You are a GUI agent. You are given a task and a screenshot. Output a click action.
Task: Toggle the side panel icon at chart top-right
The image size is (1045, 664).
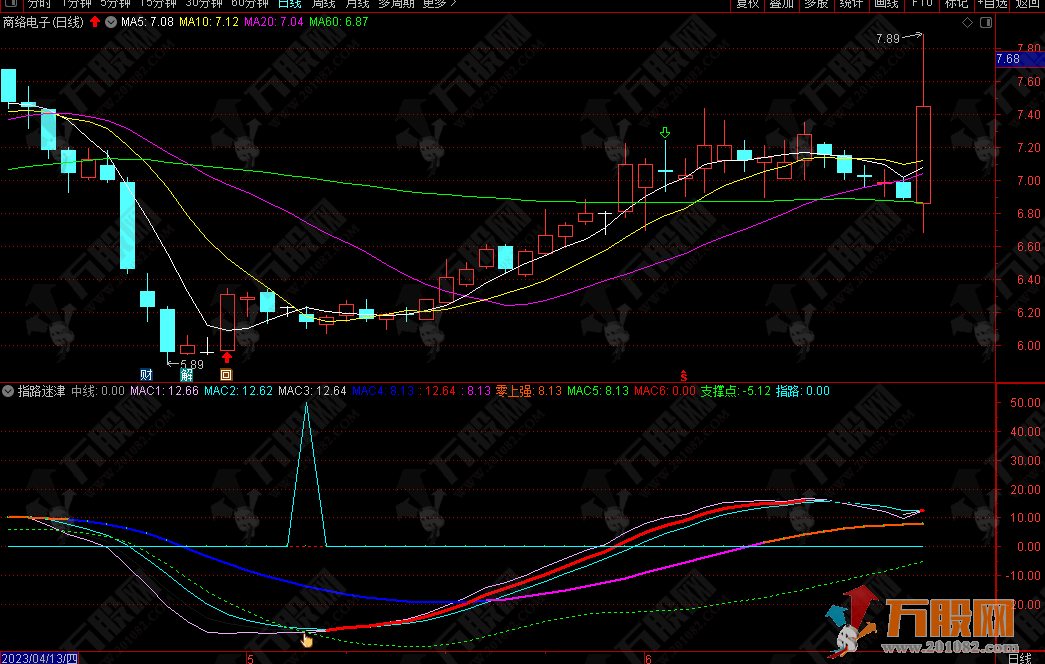pos(986,23)
